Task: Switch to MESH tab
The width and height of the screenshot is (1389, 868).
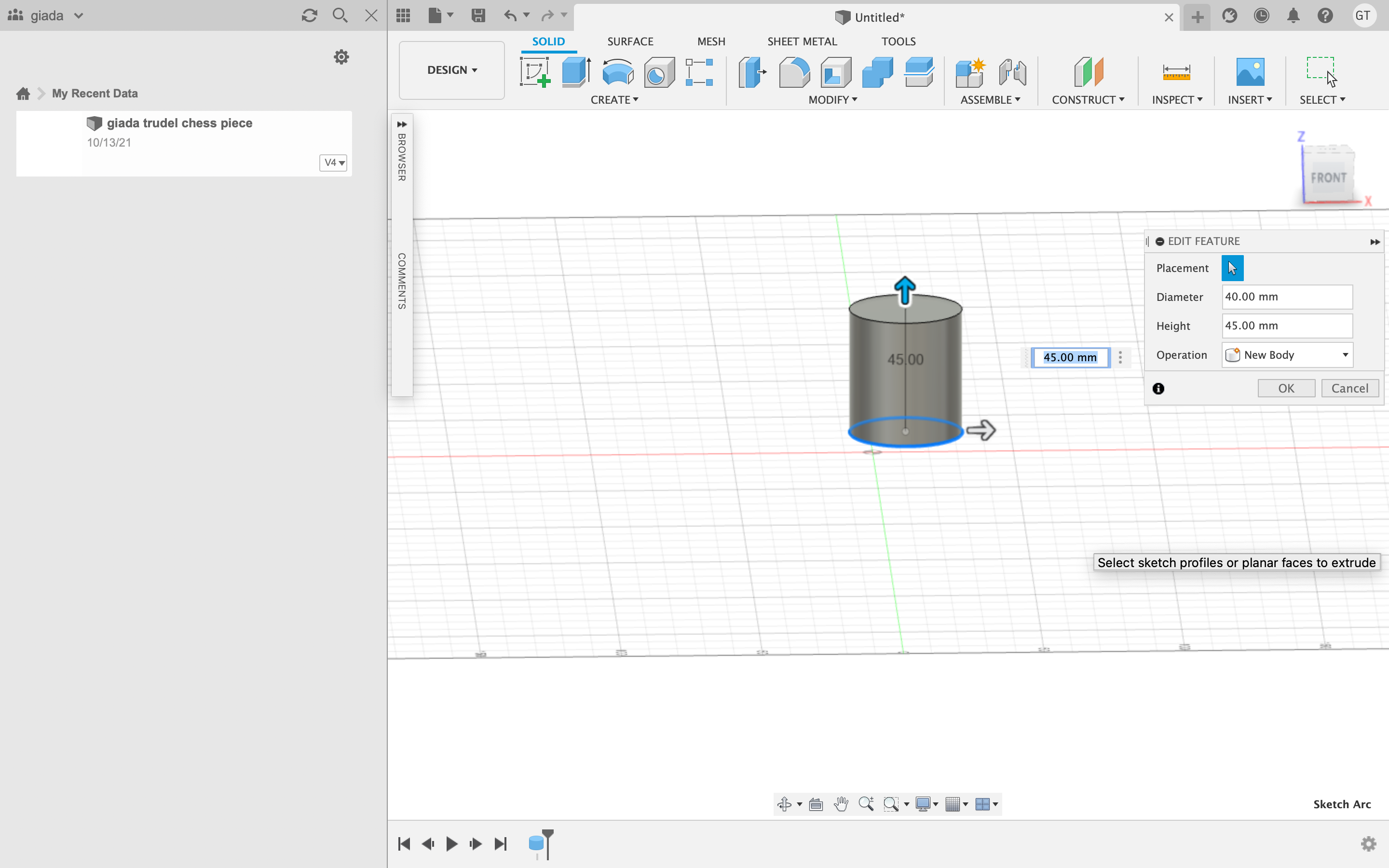Action: [x=710, y=41]
